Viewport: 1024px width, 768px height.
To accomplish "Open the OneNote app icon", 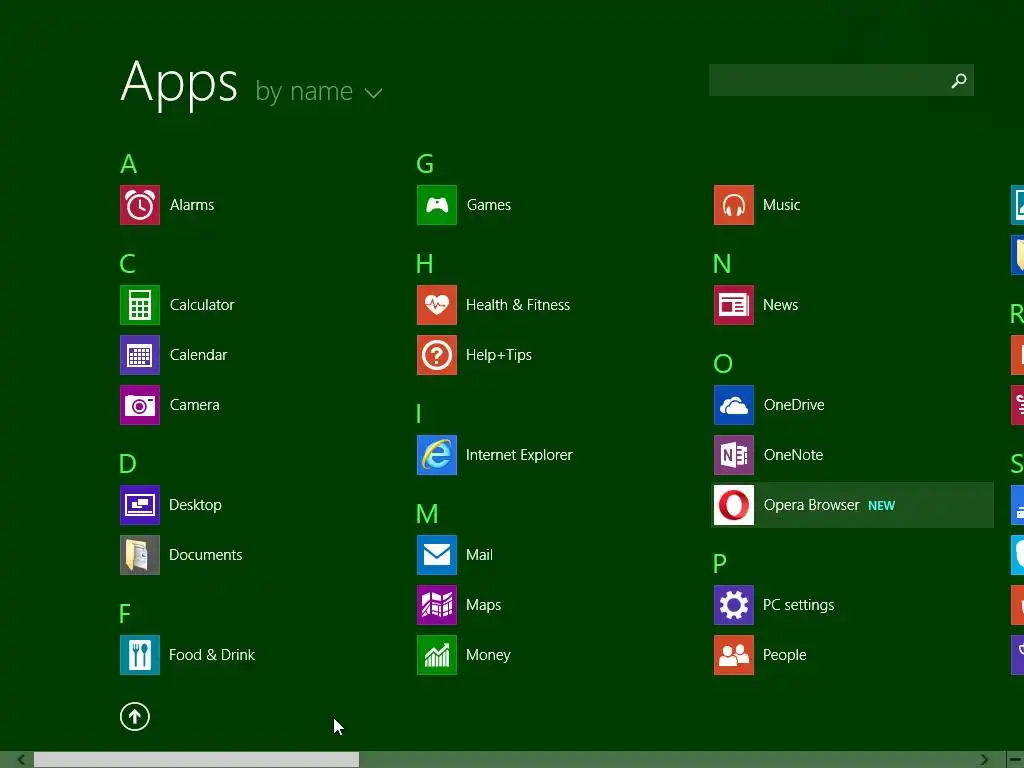I will pos(734,455).
